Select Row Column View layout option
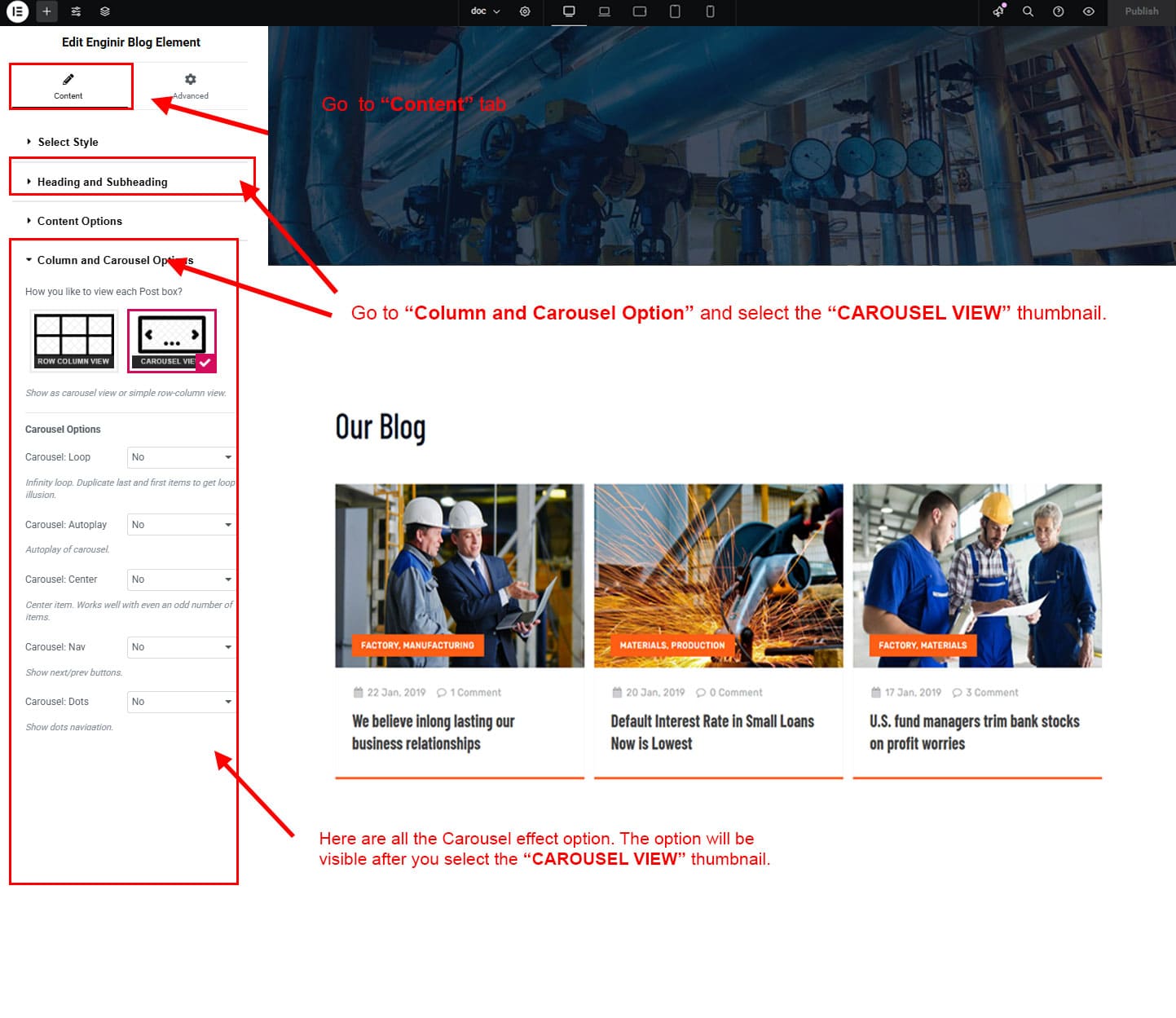The image size is (1176, 1018). [x=73, y=340]
